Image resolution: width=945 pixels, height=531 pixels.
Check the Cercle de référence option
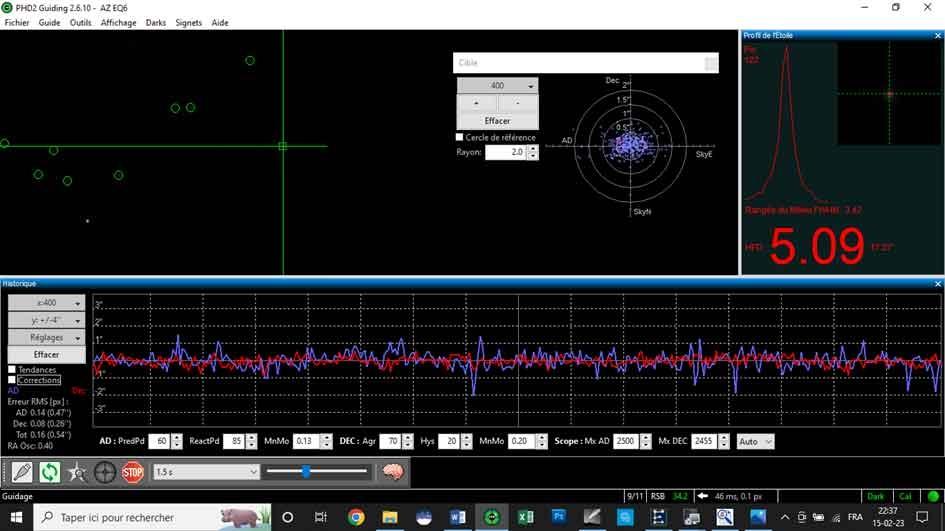(459, 137)
